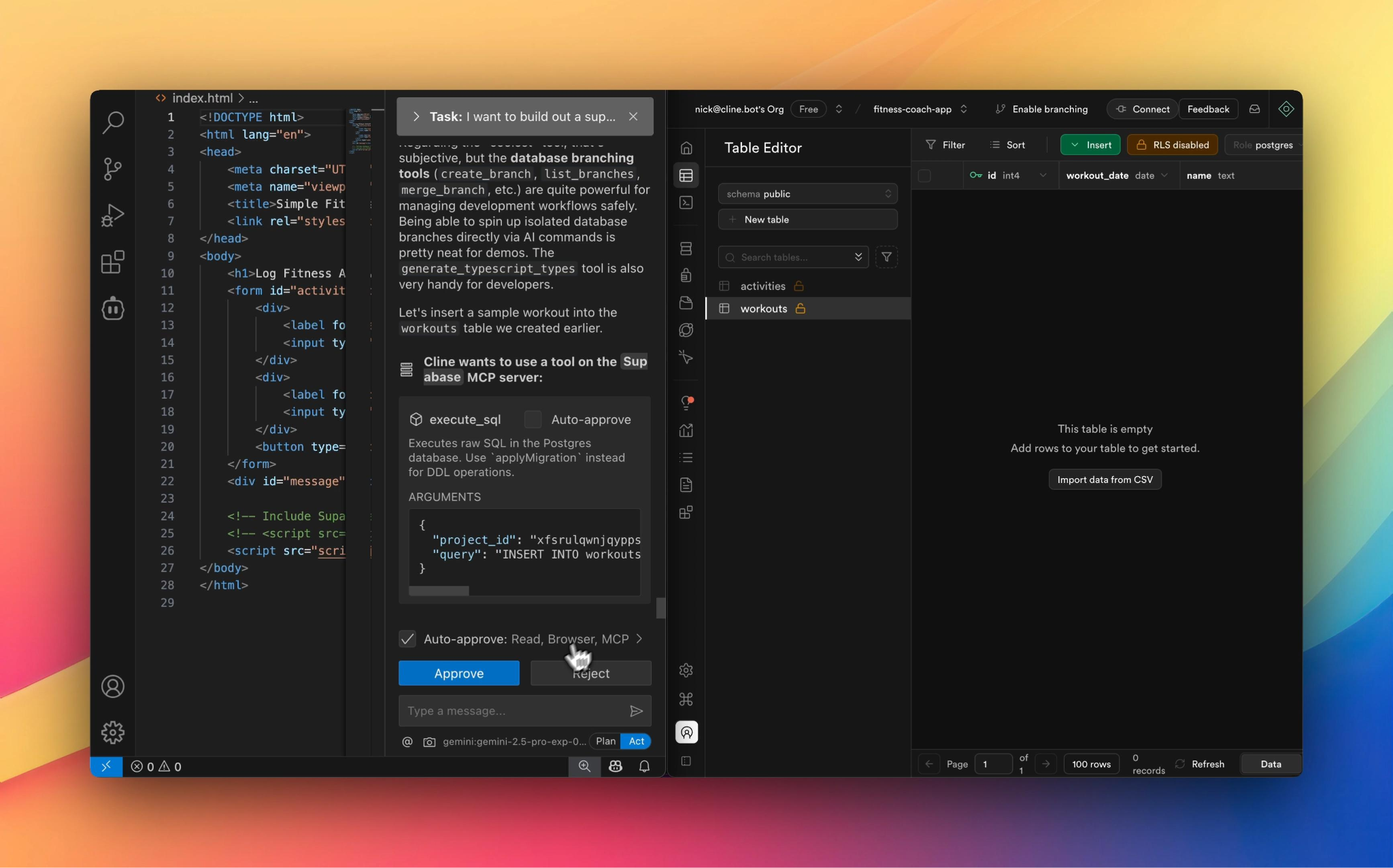Click Import data from CSV

(x=1105, y=480)
